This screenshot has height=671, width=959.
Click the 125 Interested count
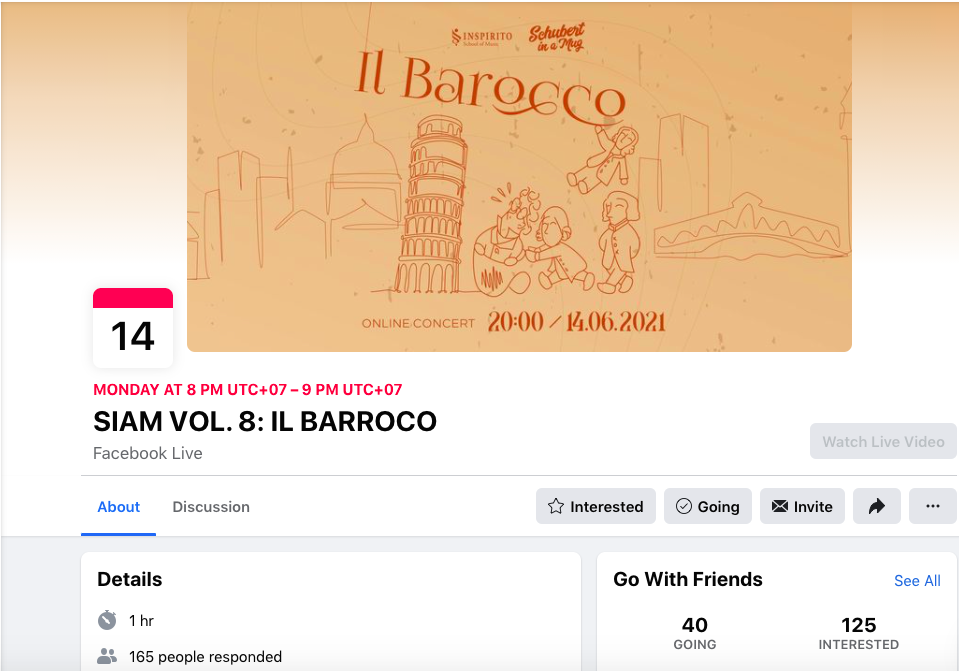tap(859, 633)
